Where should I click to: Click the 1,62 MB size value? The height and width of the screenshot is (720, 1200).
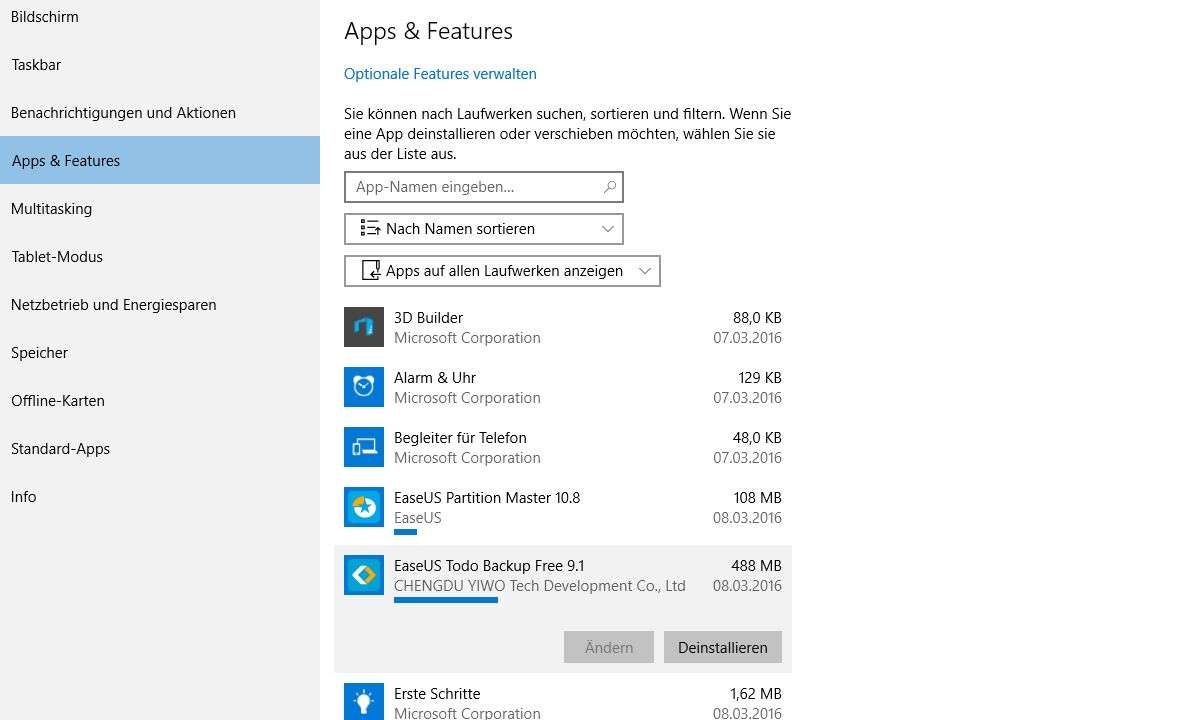[x=756, y=694]
